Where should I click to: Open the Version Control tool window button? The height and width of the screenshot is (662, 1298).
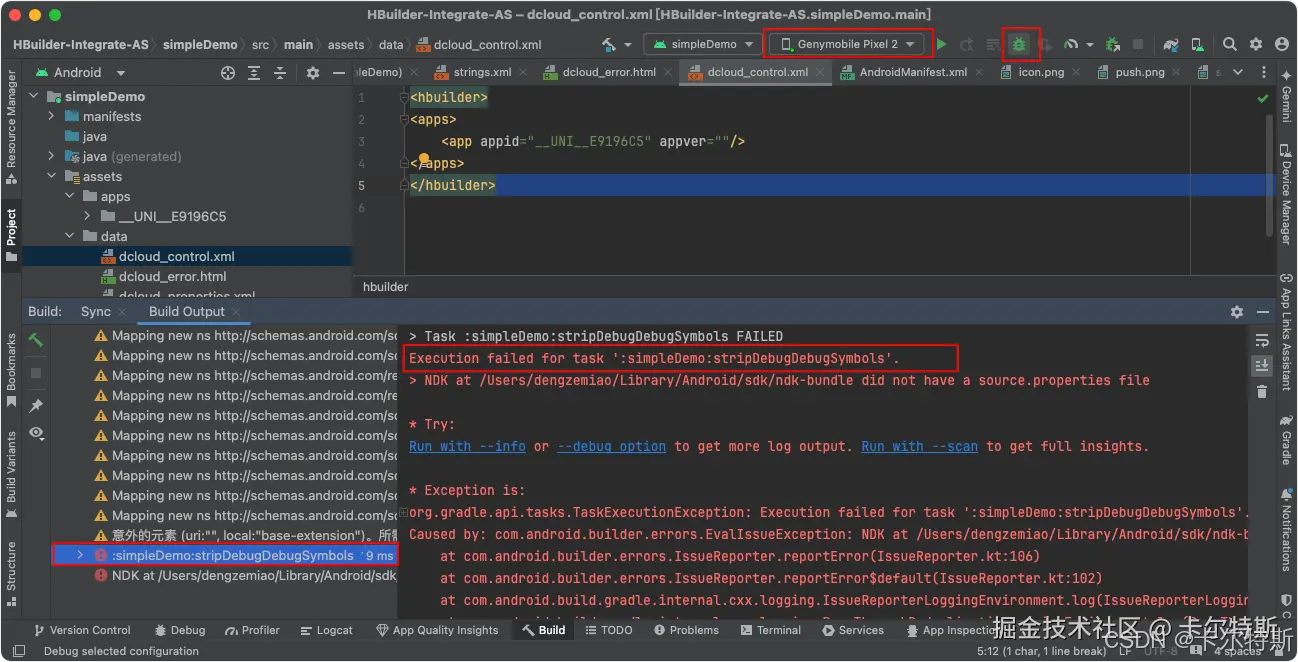(x=81, y=630)
